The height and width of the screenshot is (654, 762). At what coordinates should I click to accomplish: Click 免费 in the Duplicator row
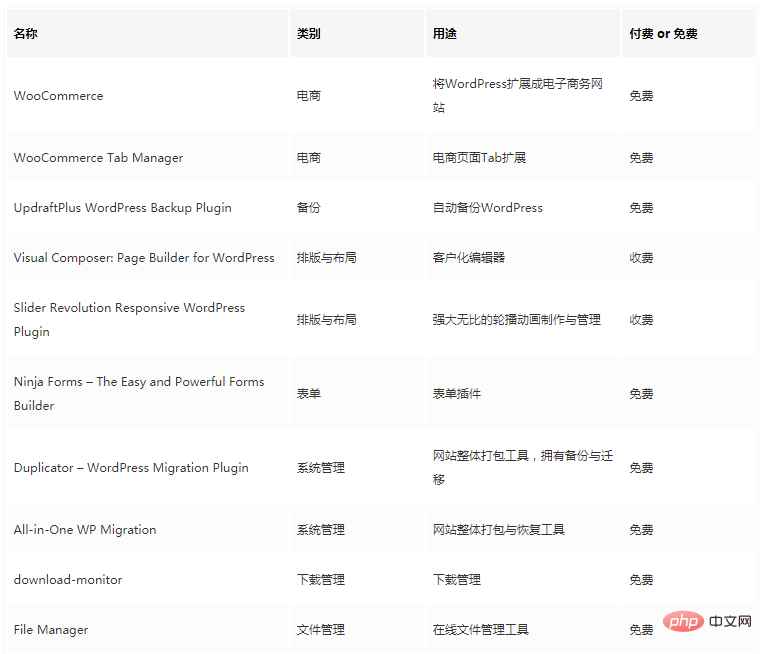641,468
